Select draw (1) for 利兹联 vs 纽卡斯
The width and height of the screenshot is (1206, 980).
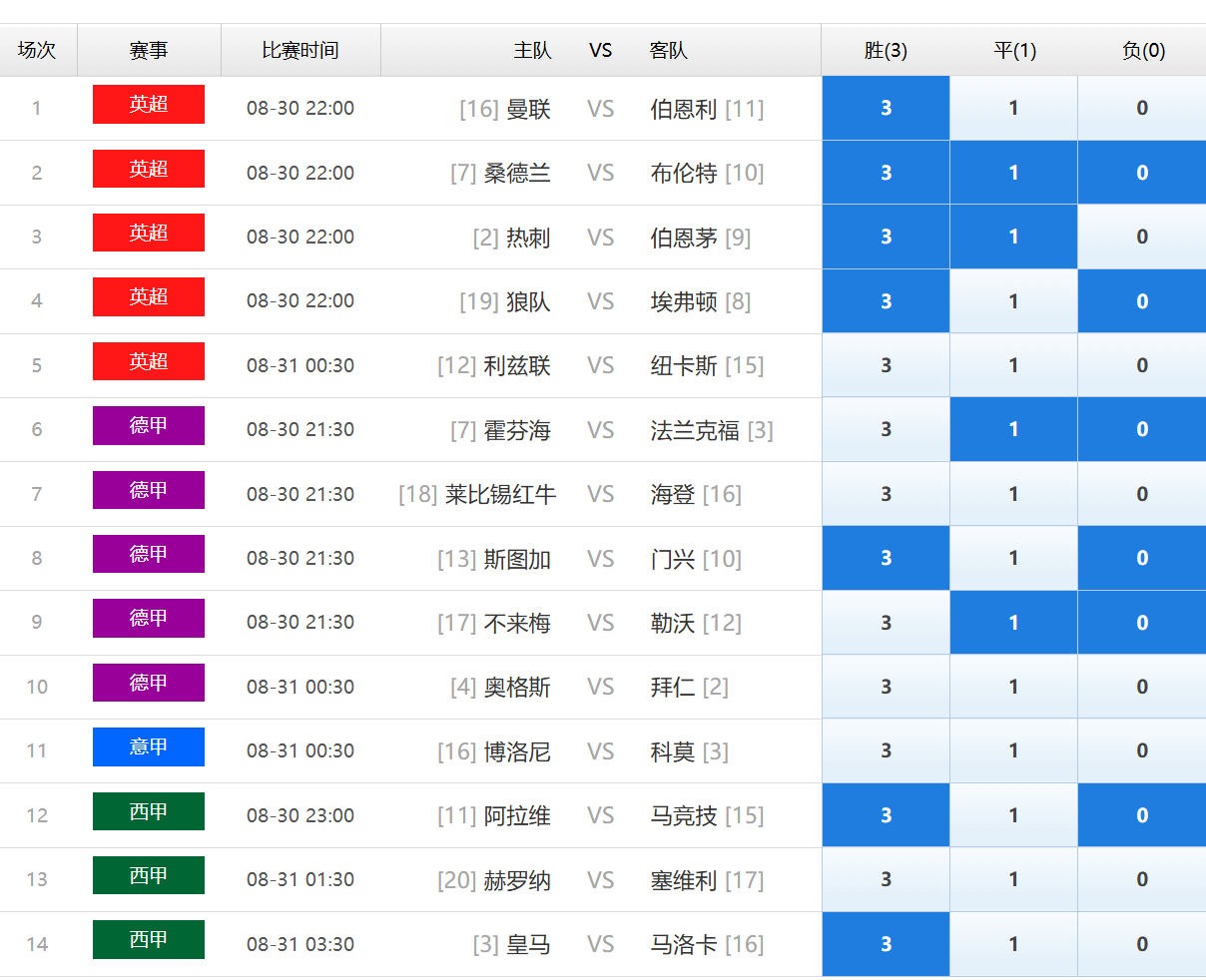pos(1013,365)
